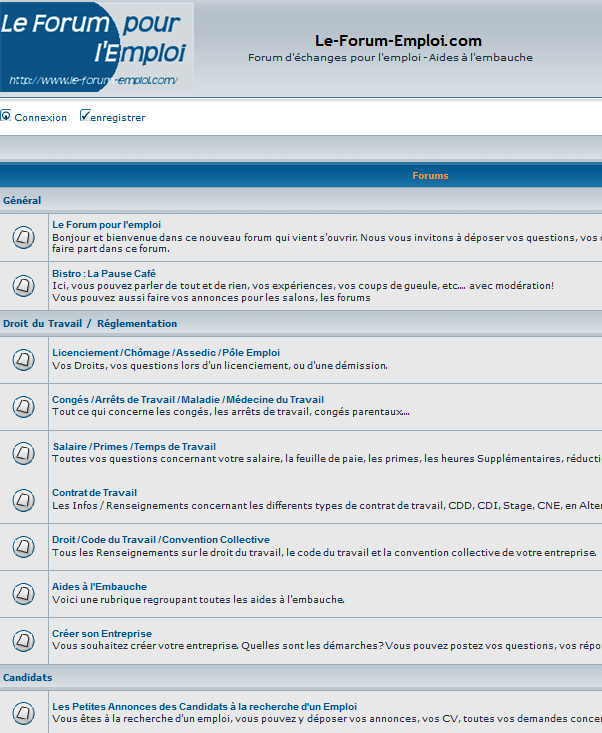Open the Contrat de Travail forum
The width and height of the screenshot is (602, 733).
coord(95,493)
